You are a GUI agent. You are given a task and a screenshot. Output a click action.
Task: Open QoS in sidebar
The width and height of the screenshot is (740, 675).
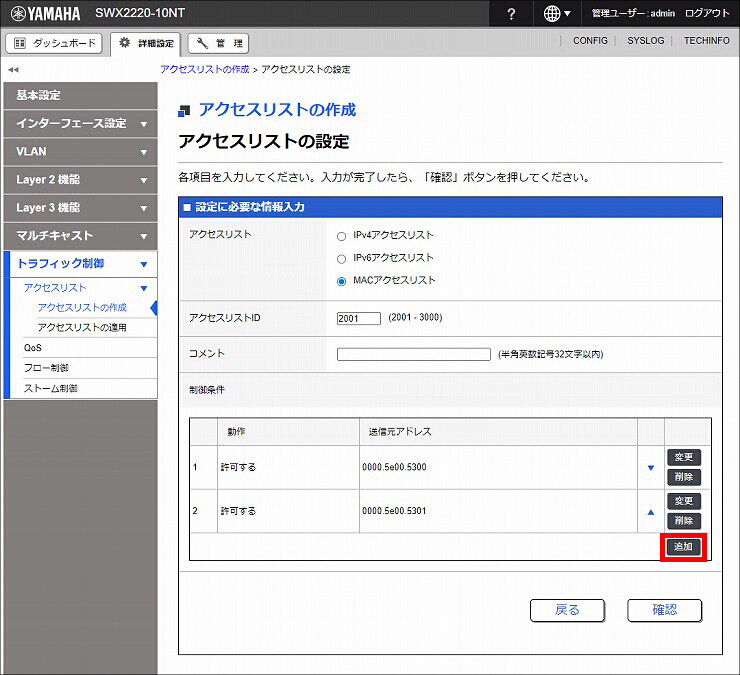click(33, 348)
